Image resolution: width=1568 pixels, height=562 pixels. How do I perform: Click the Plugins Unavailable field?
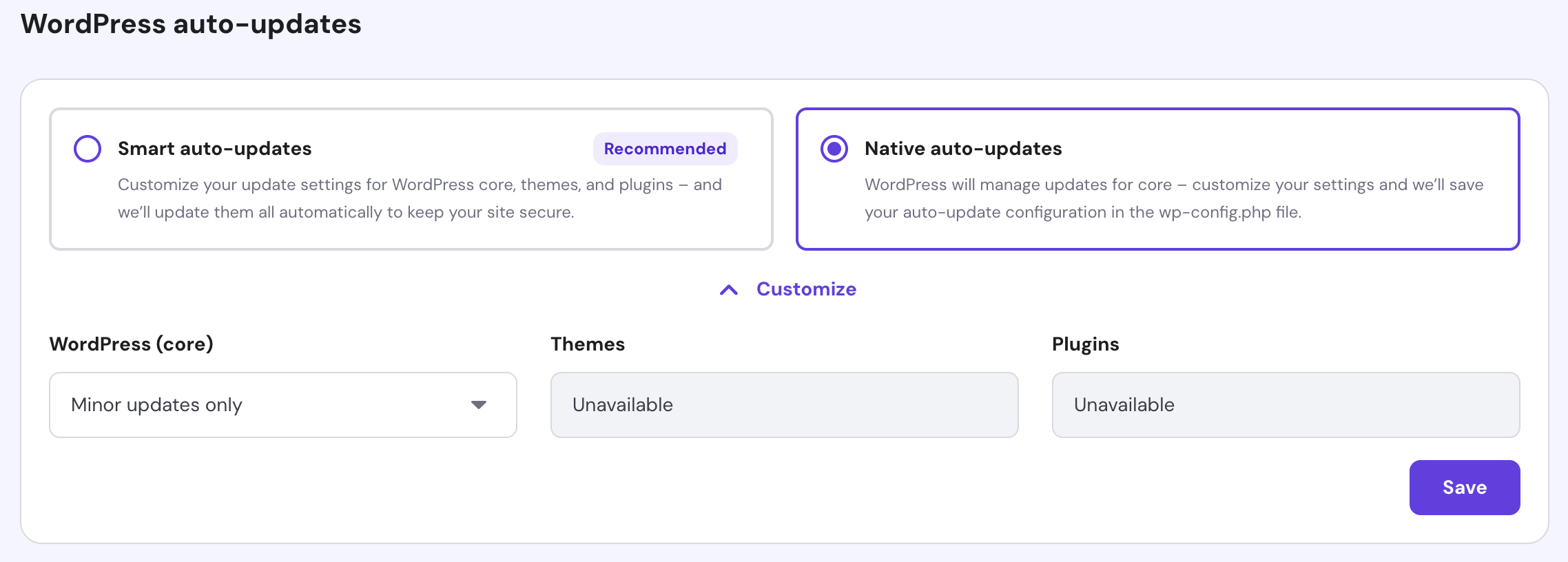(1286, 405)
